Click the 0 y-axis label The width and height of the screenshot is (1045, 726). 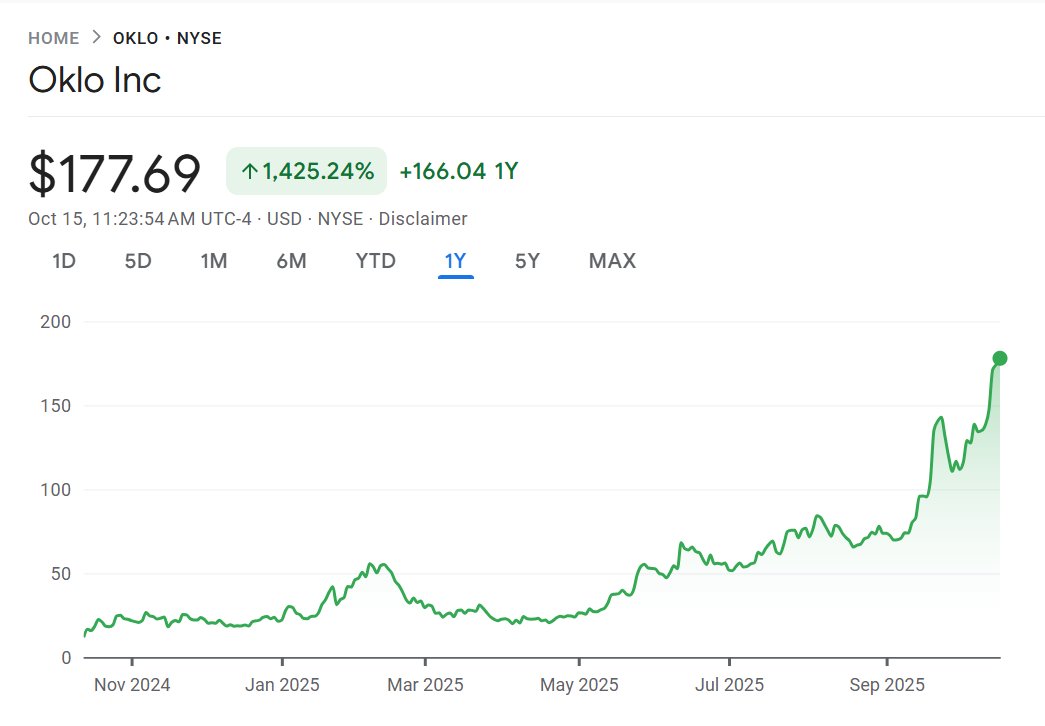tap(66, 658)
